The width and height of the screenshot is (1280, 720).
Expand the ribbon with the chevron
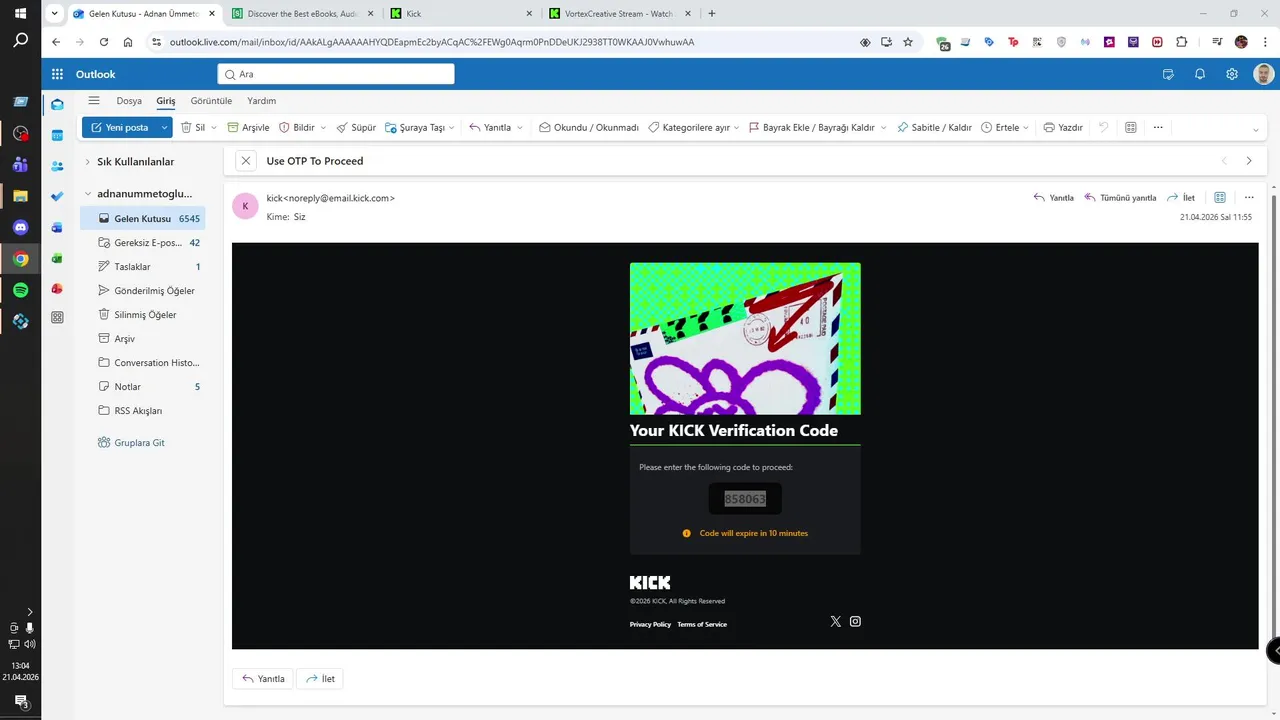(1256, 129)
